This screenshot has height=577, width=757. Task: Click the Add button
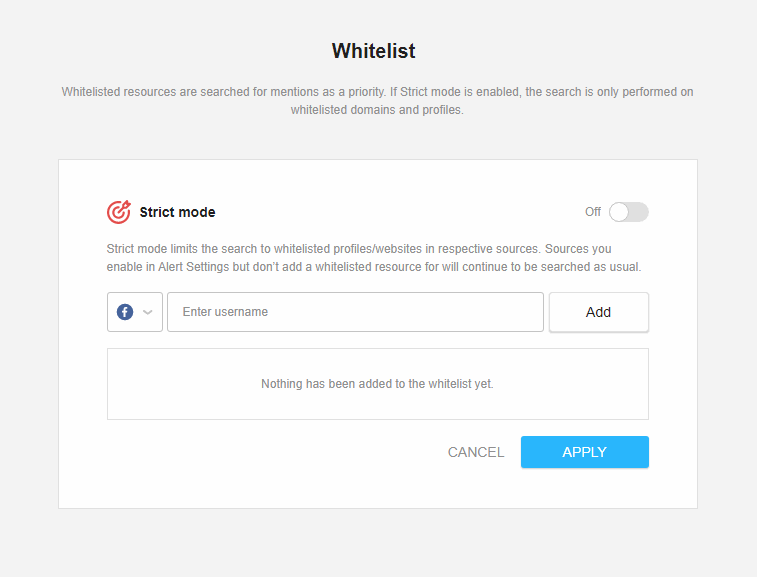[599, 312]
